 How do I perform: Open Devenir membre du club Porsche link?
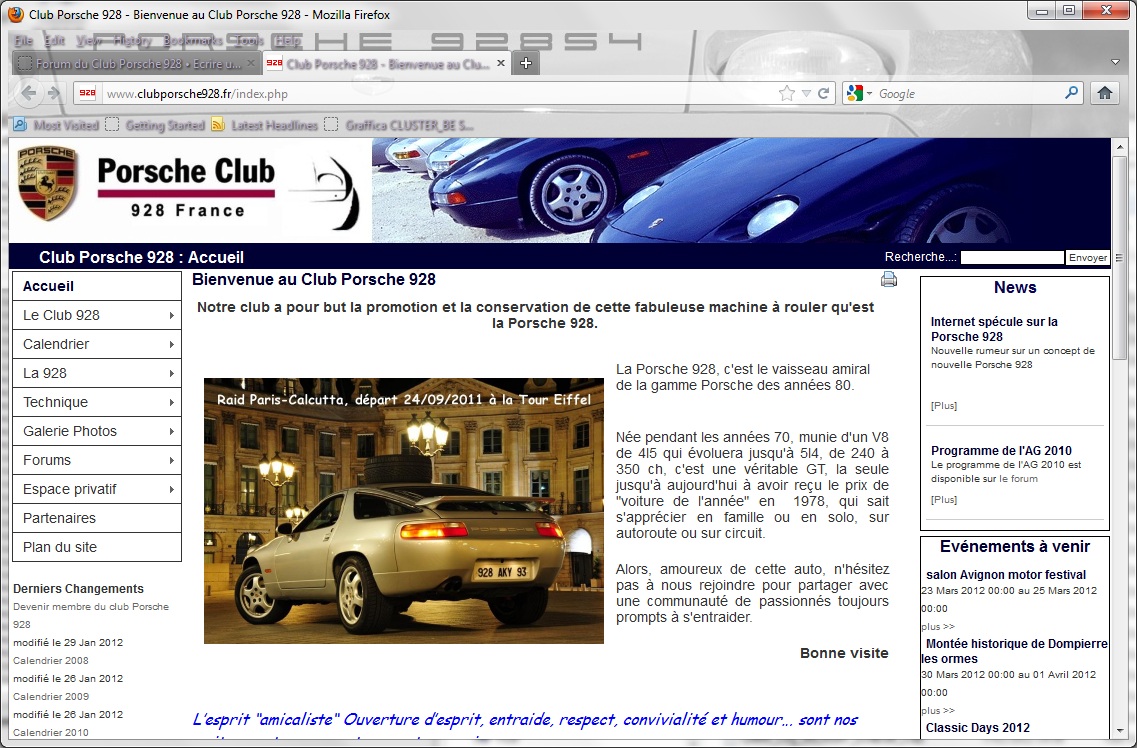coord(91,615)
